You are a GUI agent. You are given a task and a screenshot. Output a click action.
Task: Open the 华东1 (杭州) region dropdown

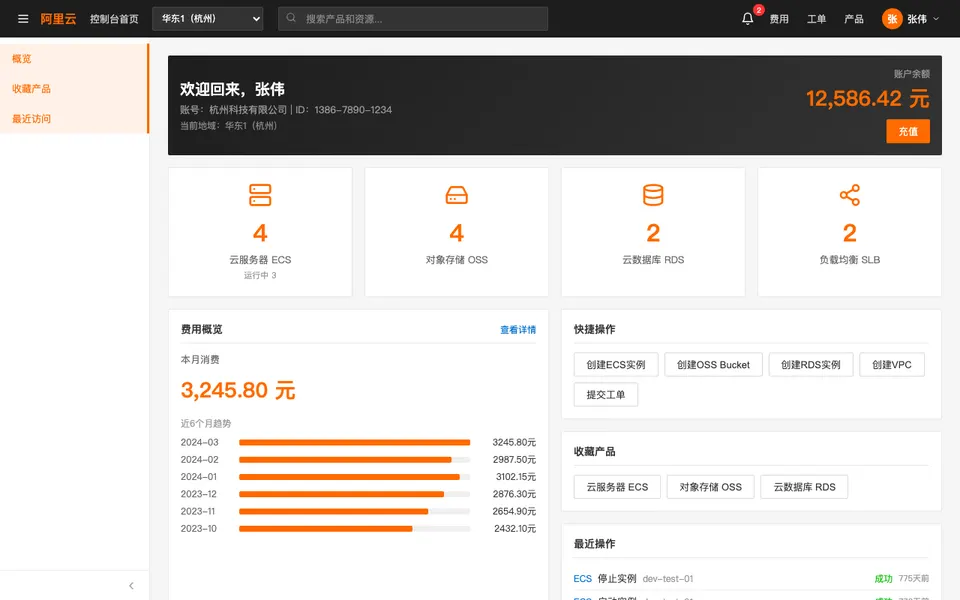pos(208,19)
